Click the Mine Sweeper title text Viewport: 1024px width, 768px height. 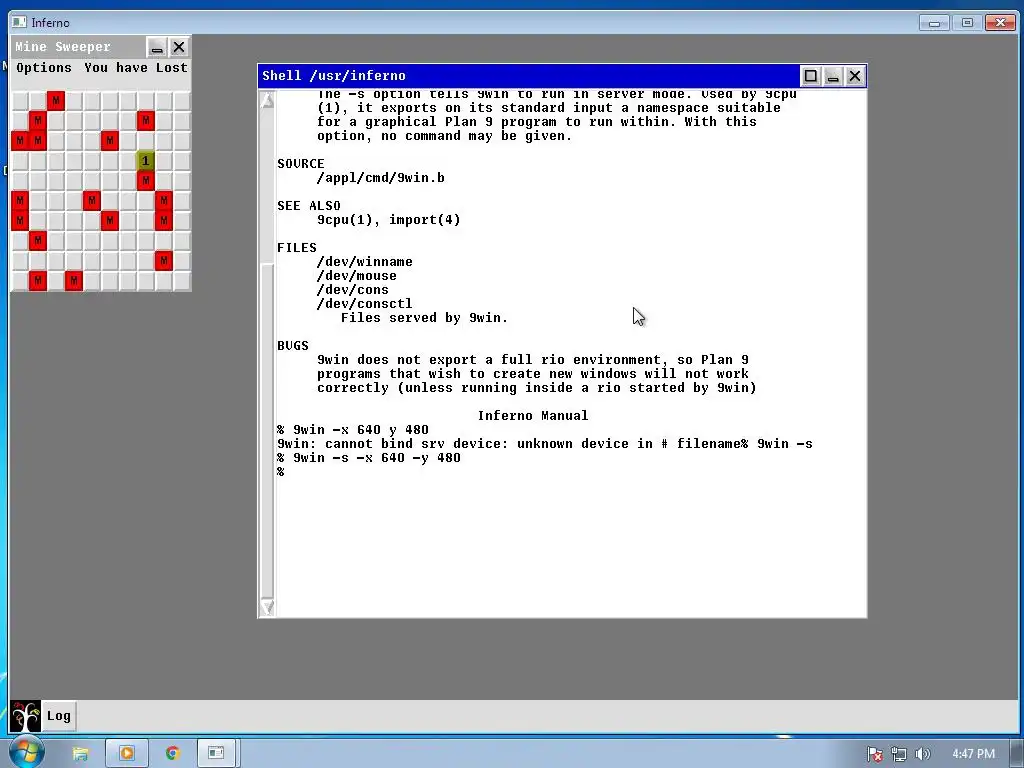[x=63, y=47]
